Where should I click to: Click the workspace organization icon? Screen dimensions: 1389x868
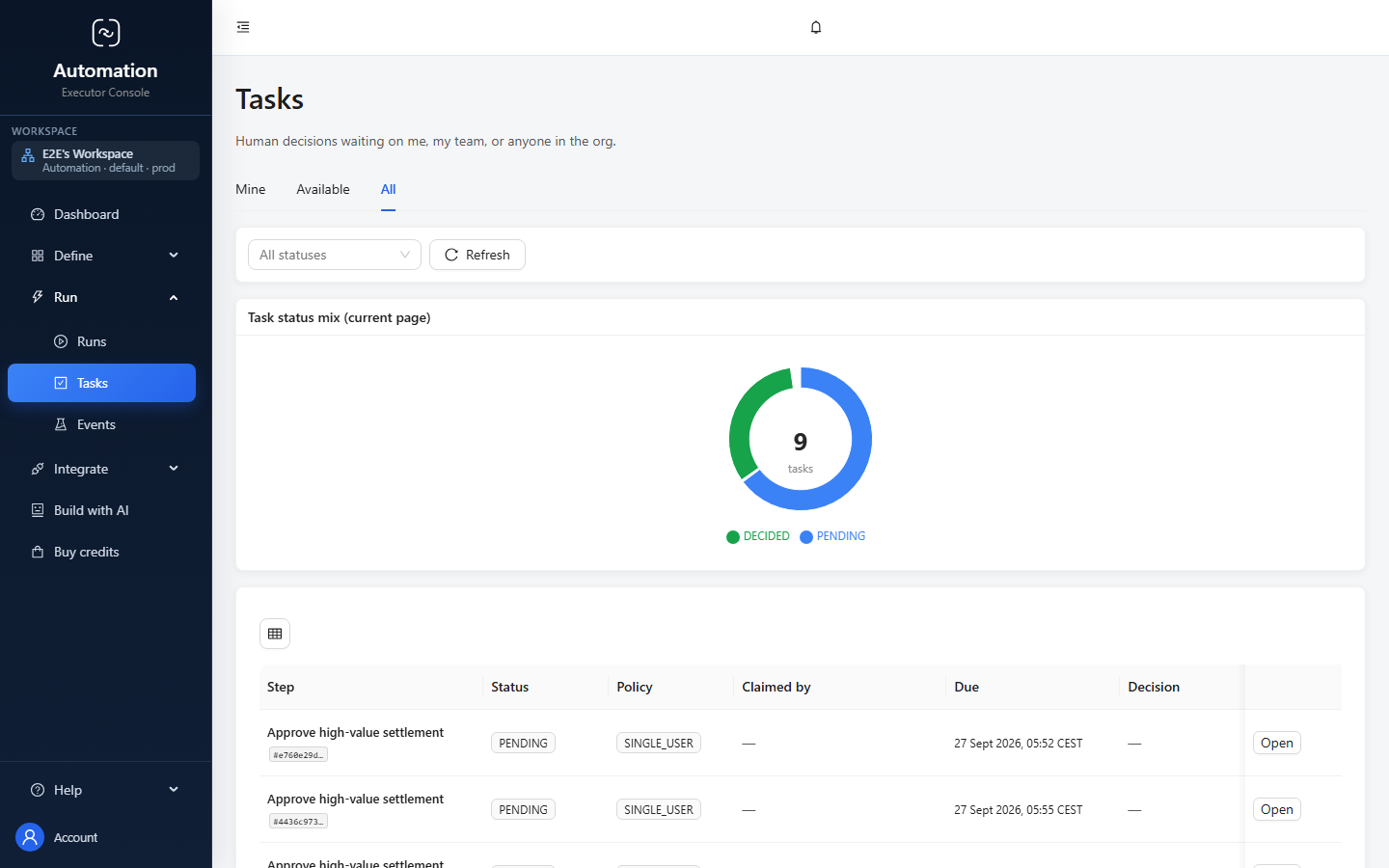point(28,155)
